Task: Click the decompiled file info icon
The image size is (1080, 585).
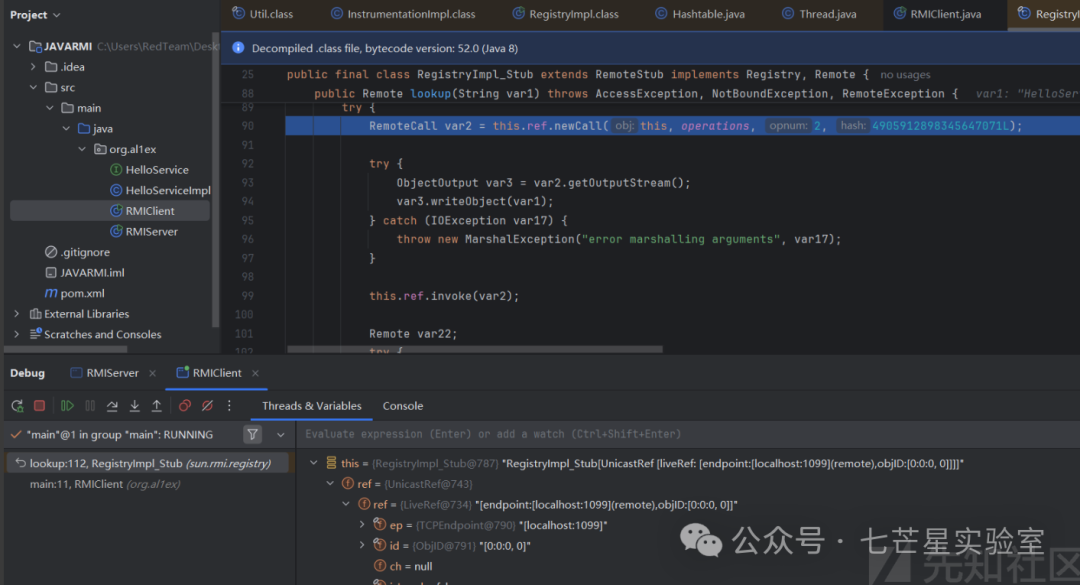Action: pos(238,48)
